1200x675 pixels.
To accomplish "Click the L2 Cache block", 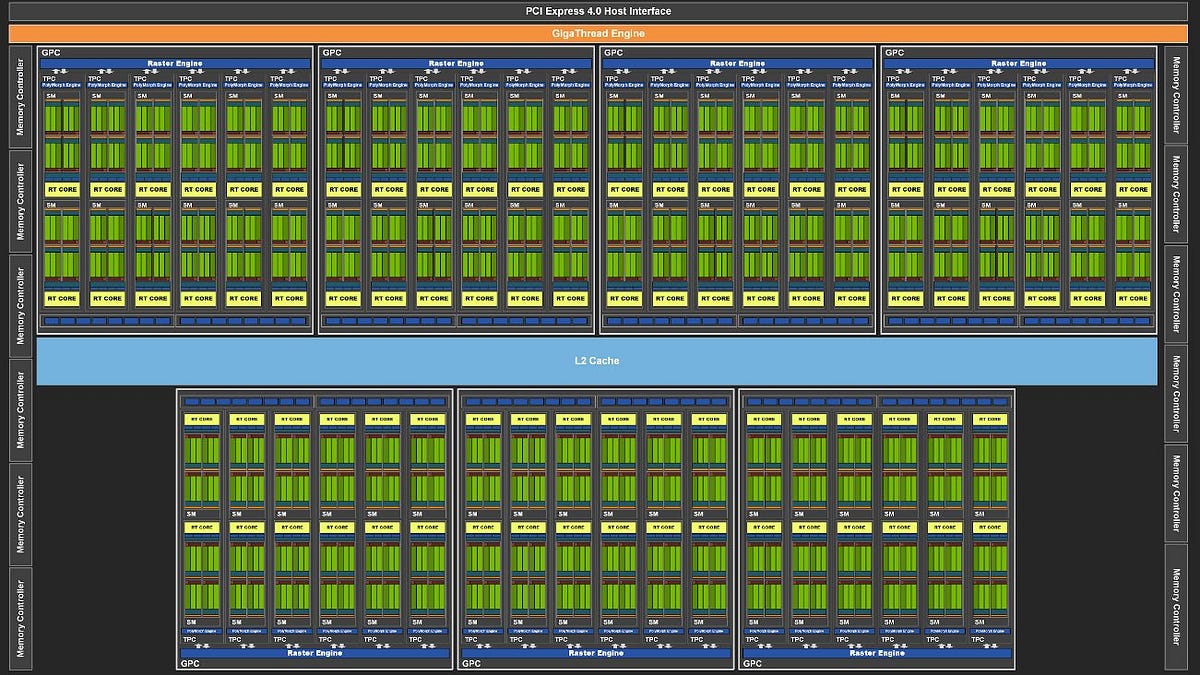I will [x=597, y=360].
